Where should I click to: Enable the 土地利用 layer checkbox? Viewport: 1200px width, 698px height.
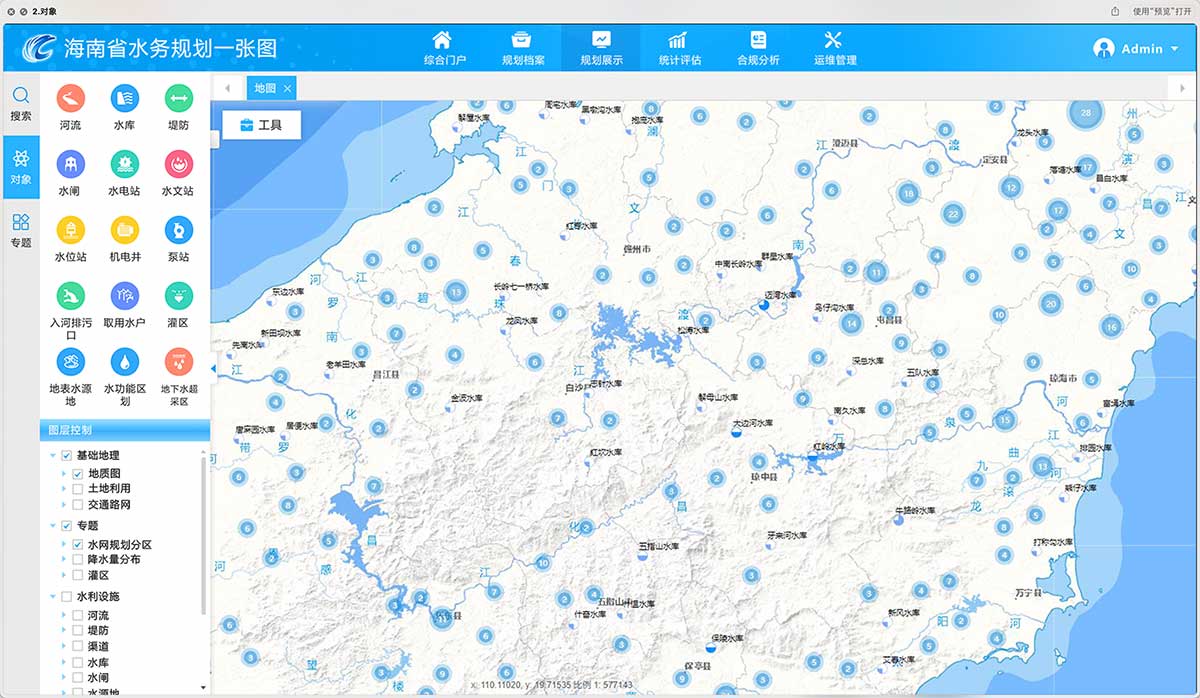(x=78, y=489)
